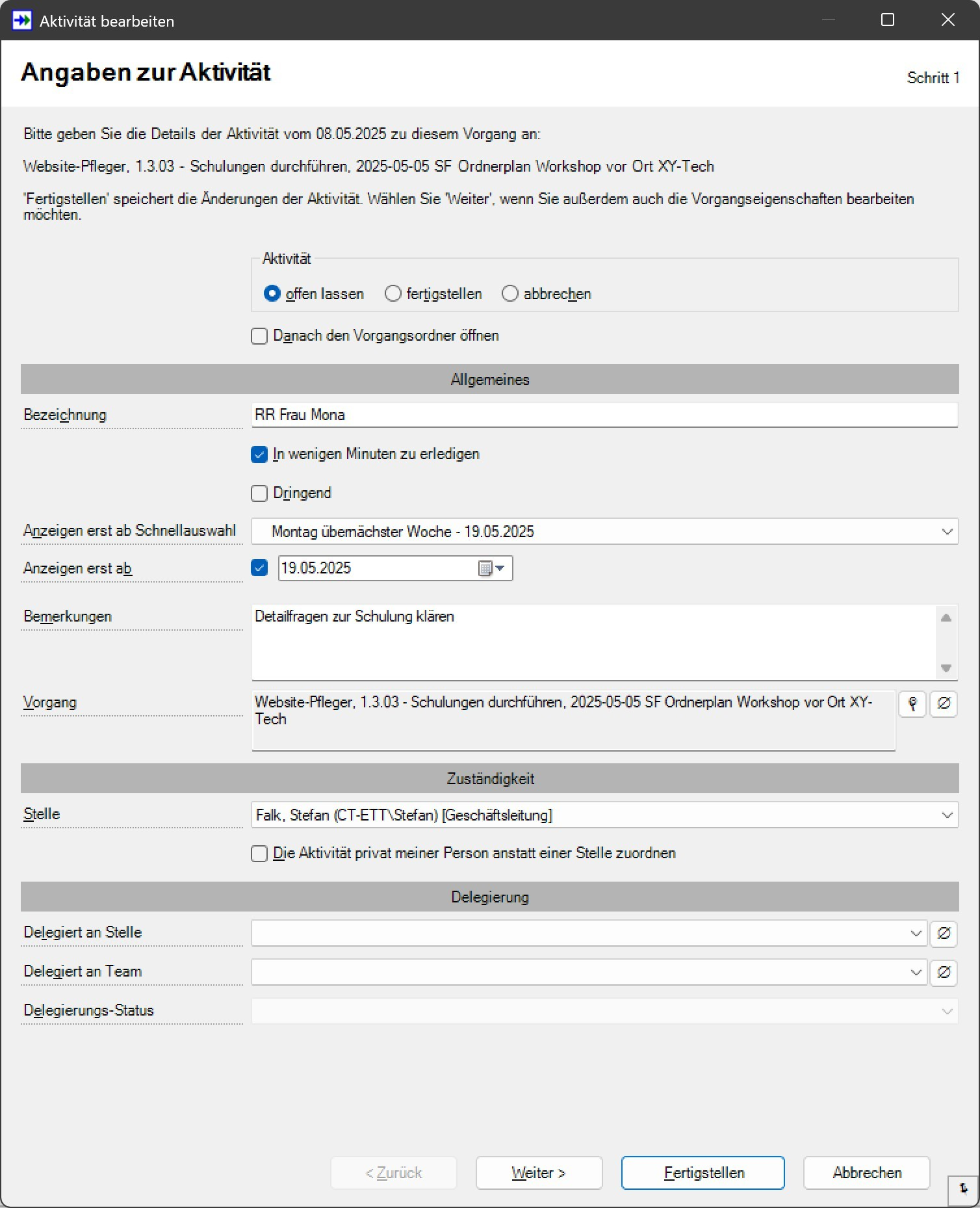Click the Abbrechen button at the bottom
Viewport: 980px width, 1208px height.
click(867, 1173)
